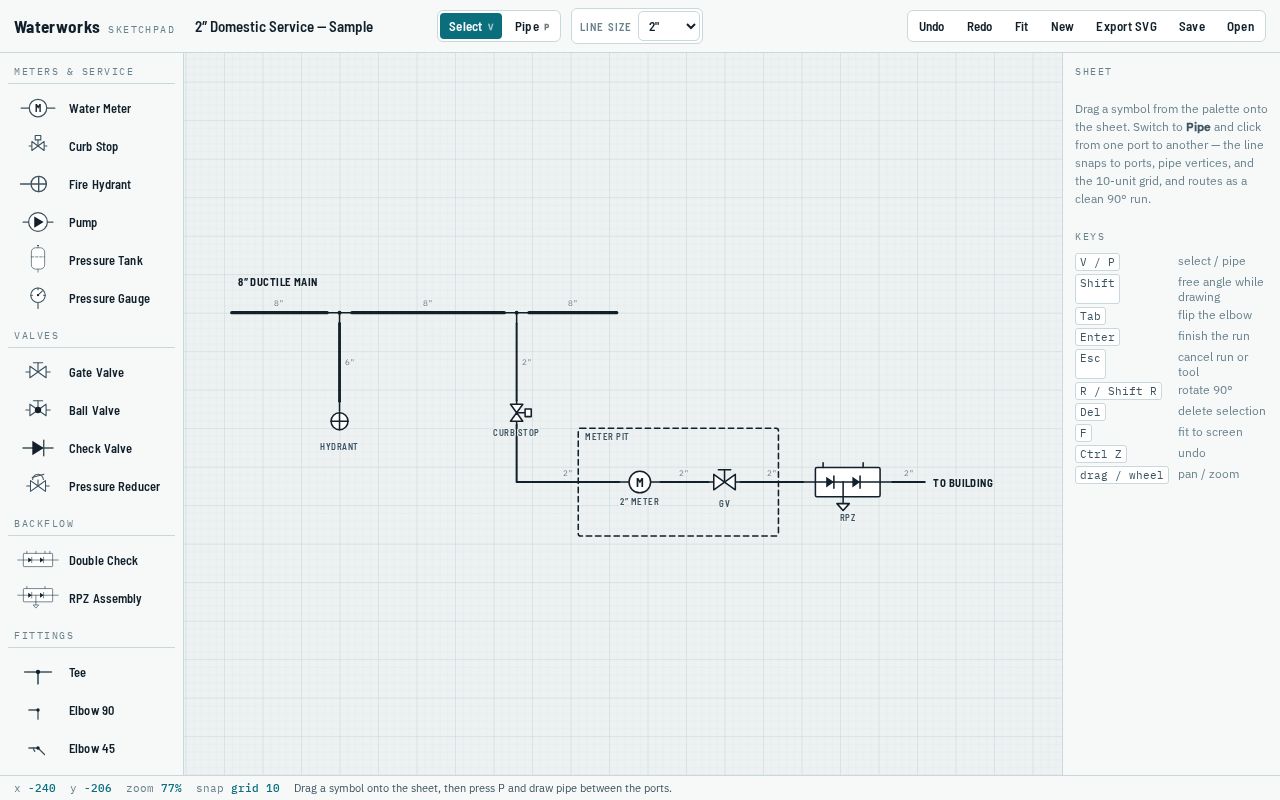Pick the RPZ Assembly palette icon

point(38,598)
